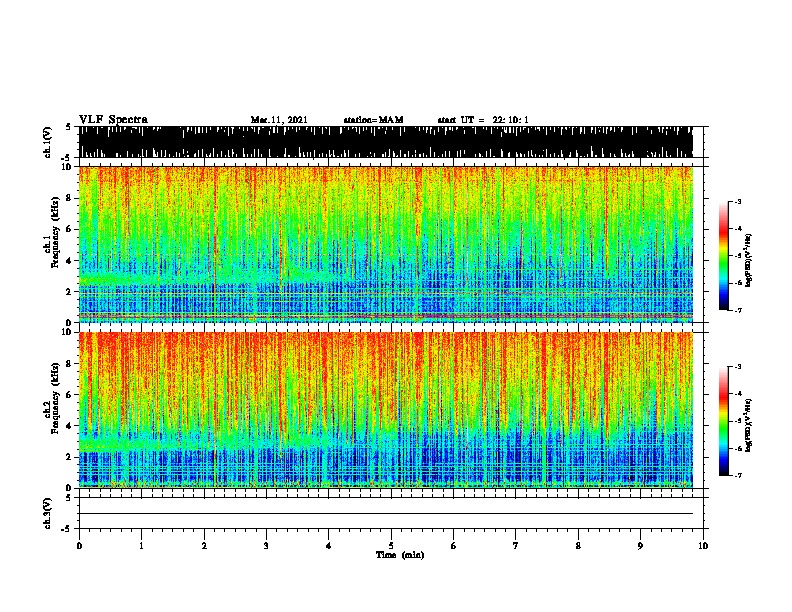Click the "9" tick label on the time axis
792x612 pixels.
click(x=640, y=546)
